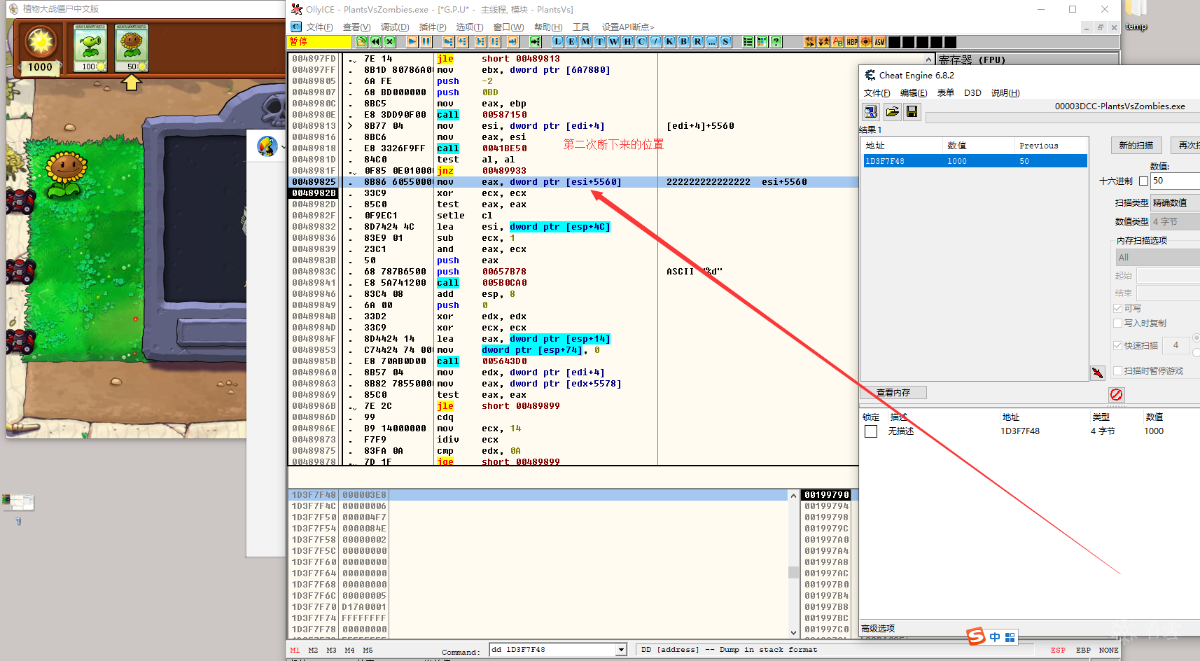This screenshot has height=661, width=1200.
Task: Select process icon in Cheat Engine
Action: tap(870, 111)
